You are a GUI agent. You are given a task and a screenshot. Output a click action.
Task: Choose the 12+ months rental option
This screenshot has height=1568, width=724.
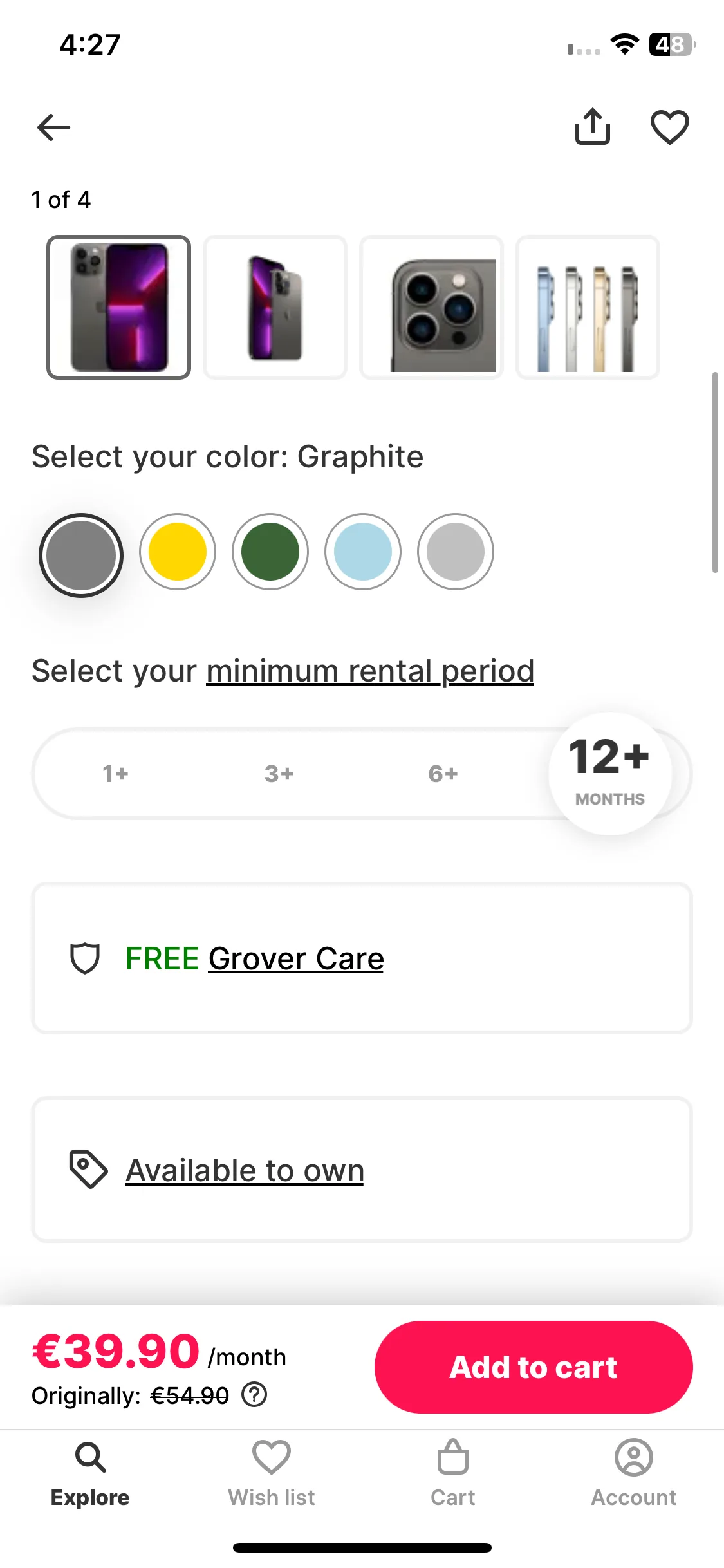pos(609,773)
